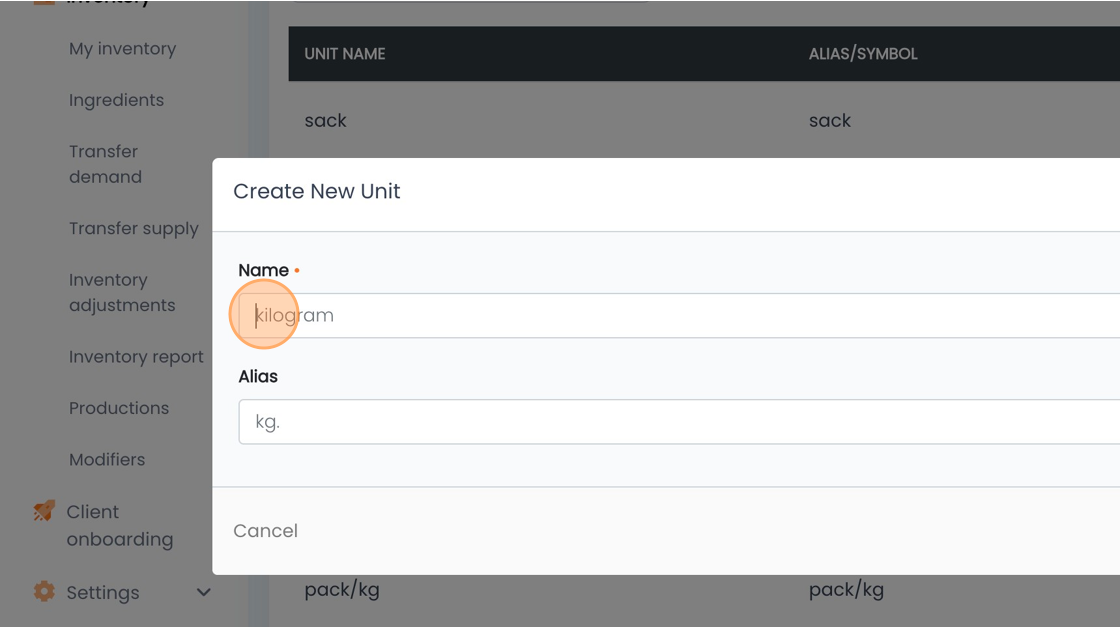Open the Settings menu label
Image resolution: width=1120 pixels, height=628 pixels.
(103, 592)
